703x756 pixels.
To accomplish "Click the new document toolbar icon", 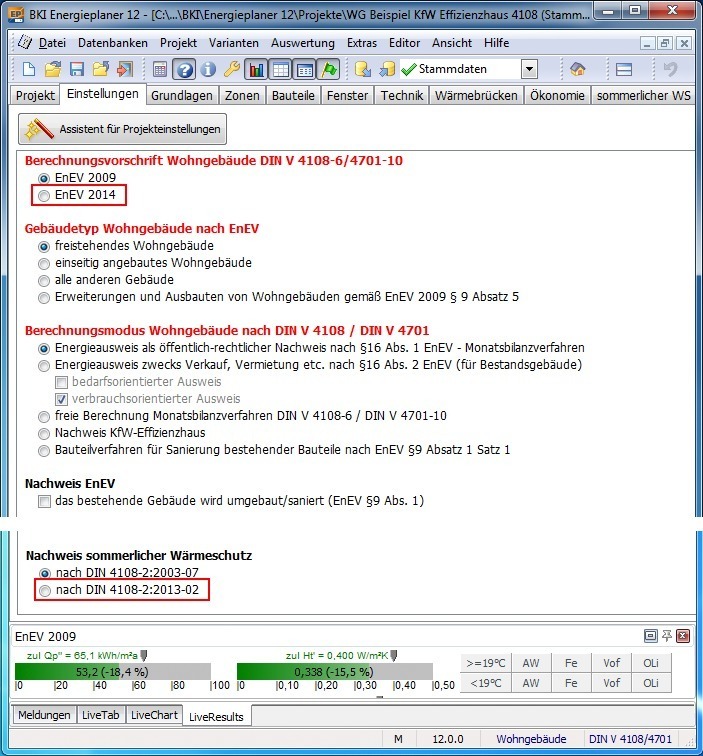I will [x=28, y=69].
